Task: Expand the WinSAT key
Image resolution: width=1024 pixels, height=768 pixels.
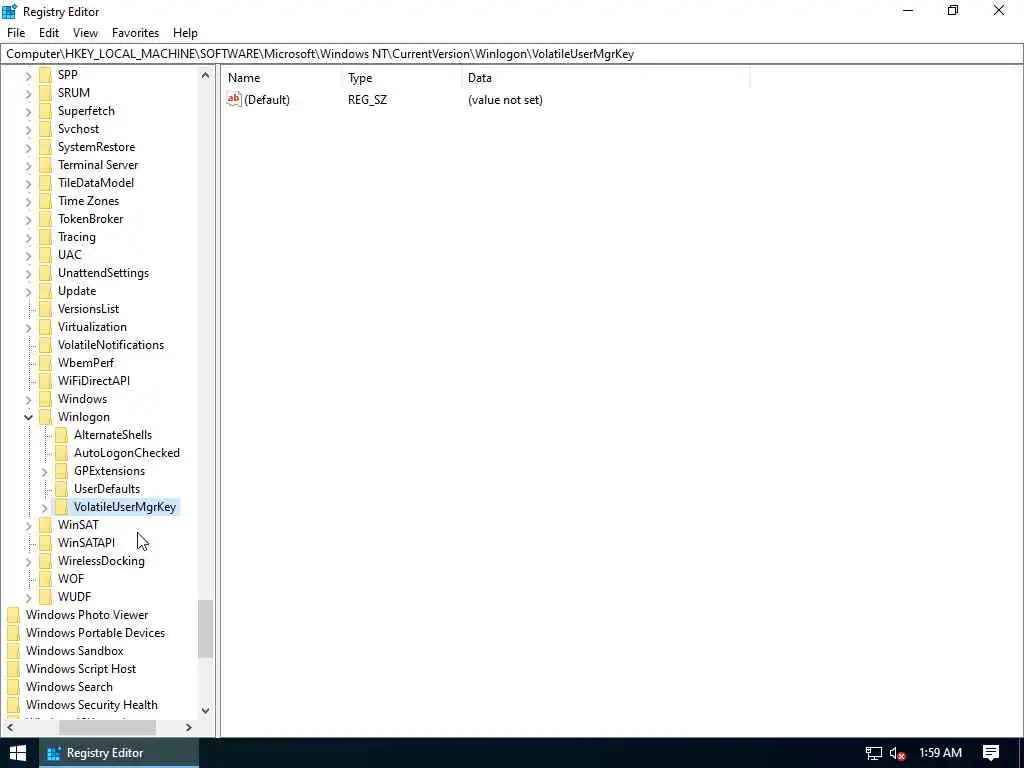Action: click(28, 526)
